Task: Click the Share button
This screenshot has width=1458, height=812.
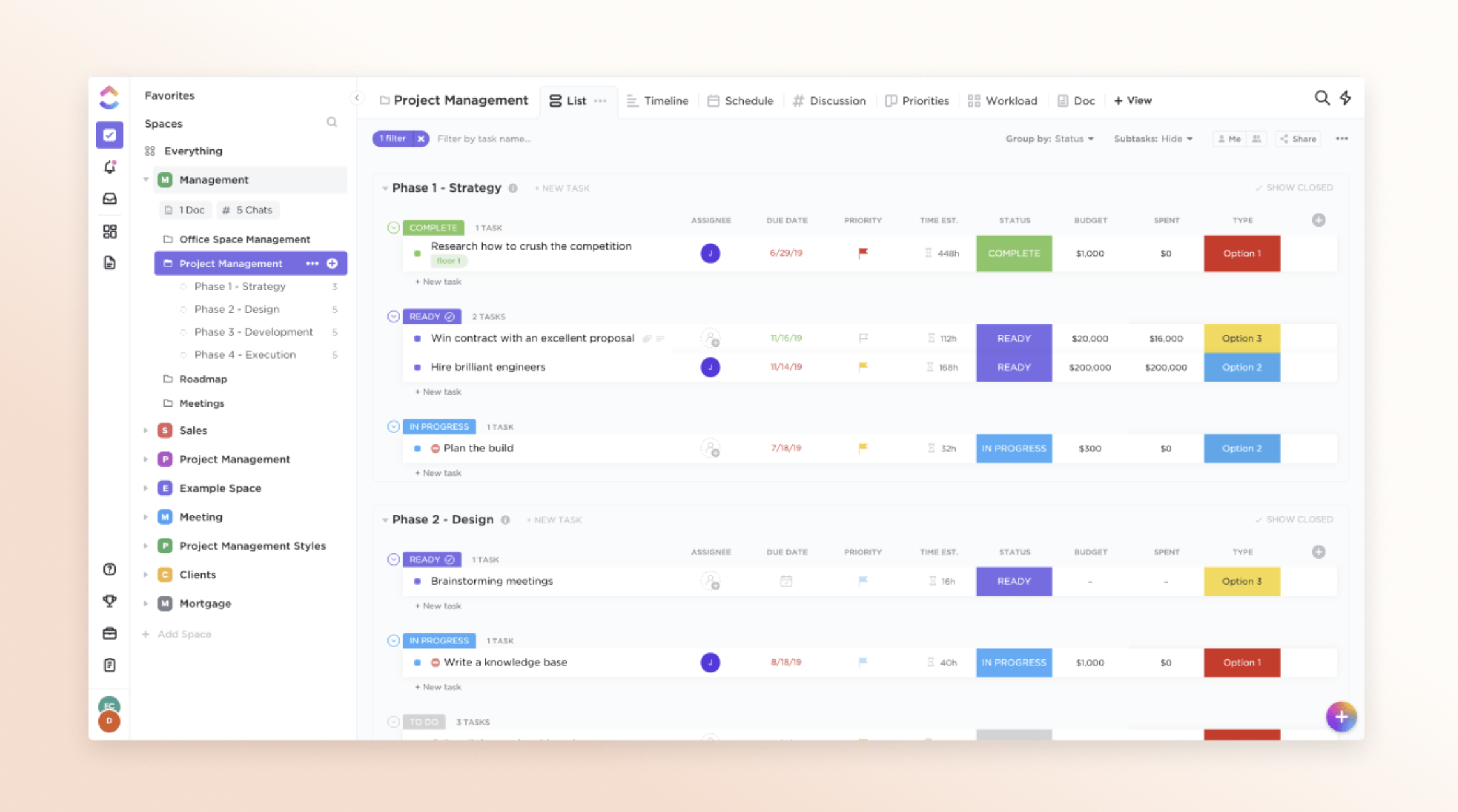Action: [x=1298, y=139]
